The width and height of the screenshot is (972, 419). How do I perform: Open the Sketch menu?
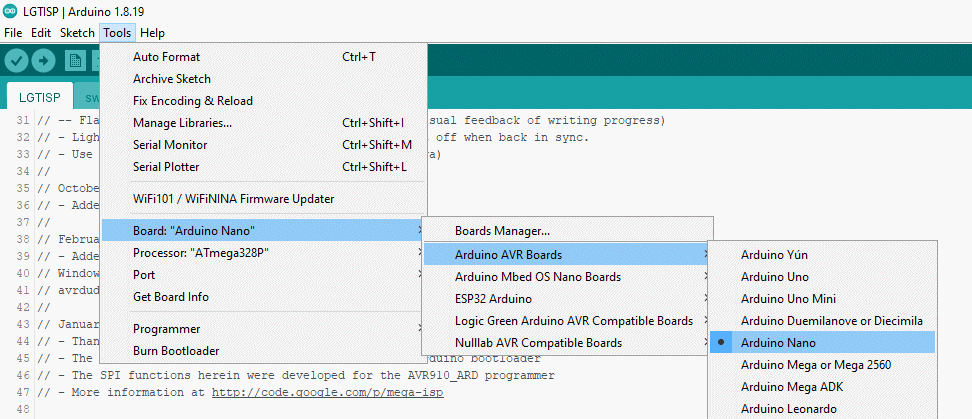pyautogui.click(x=77, y=33)
